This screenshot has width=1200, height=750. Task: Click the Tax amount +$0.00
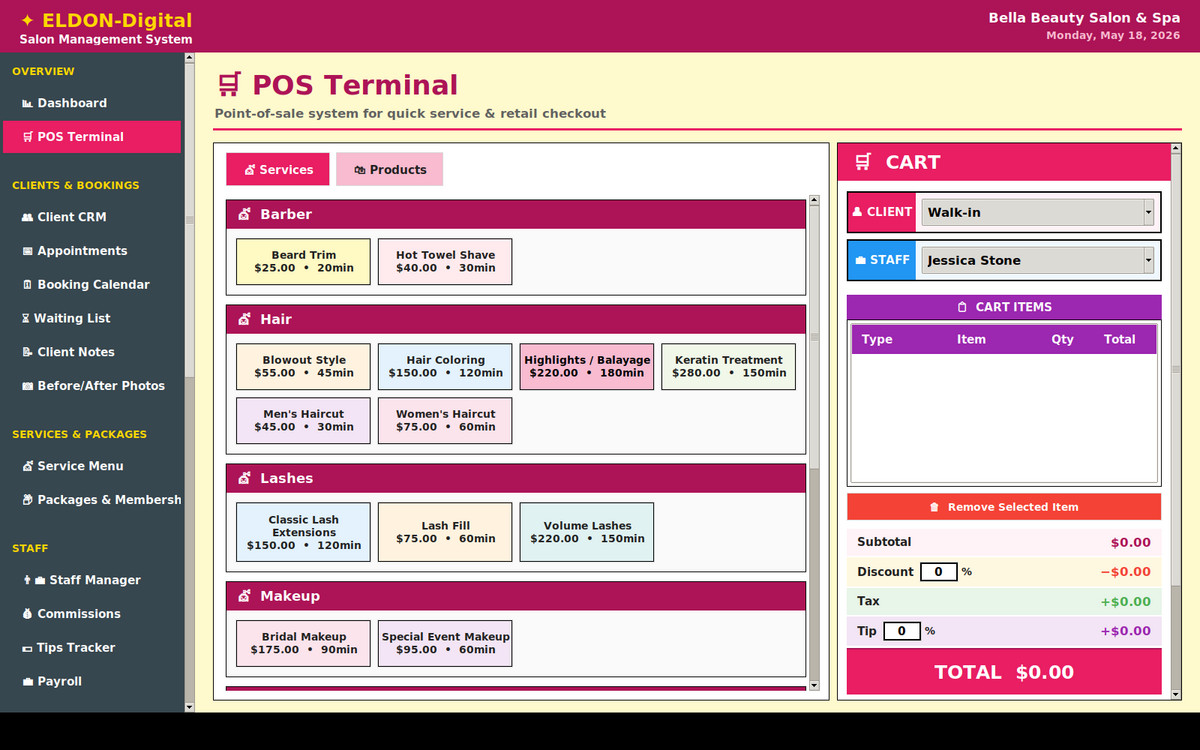1125,601
